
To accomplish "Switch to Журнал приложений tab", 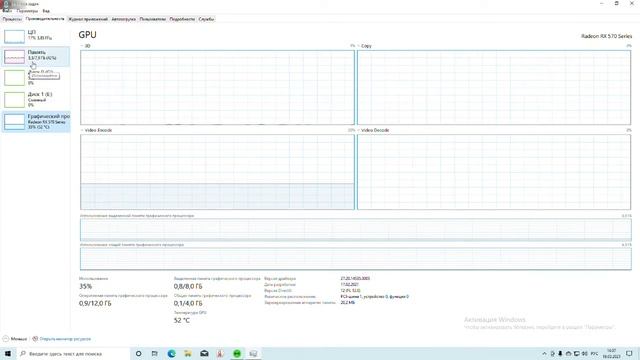I will pyautogui.click(x=88, y=19).
